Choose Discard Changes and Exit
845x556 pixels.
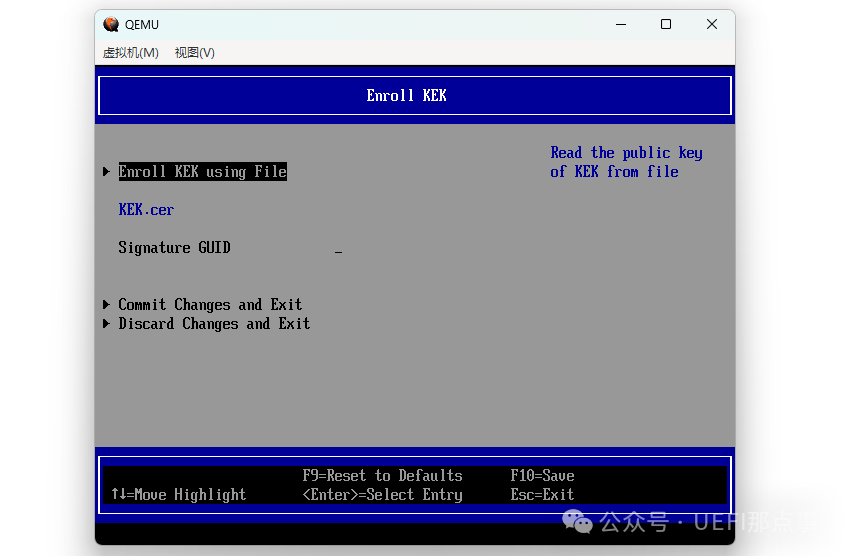pos(214,324)
